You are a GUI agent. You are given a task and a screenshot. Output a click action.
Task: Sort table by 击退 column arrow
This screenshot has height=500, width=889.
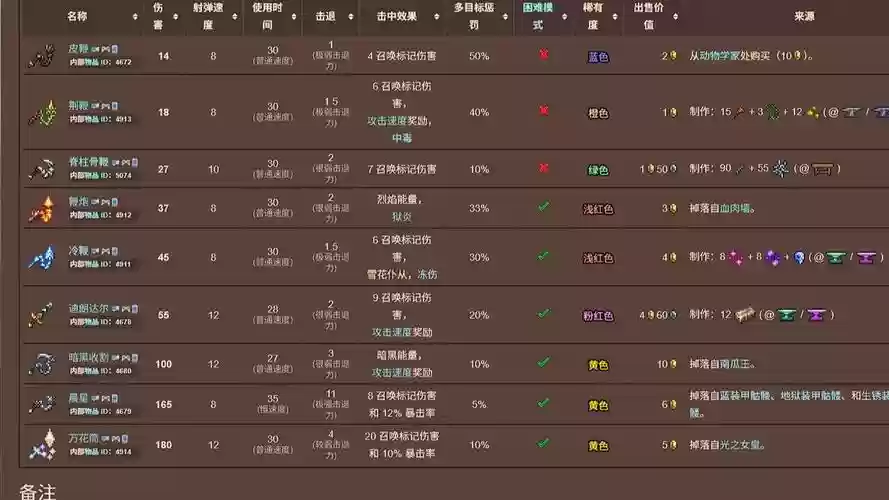(x=350, y=17)
